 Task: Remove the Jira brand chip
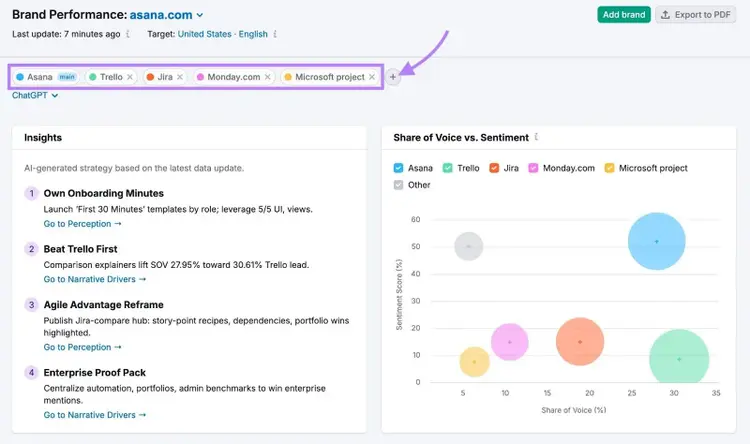(x=180, y=77)
